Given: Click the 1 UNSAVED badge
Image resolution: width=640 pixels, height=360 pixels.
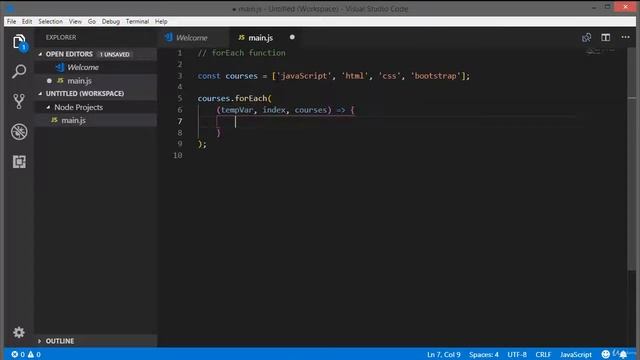Looking at the screenshot, I should [x=115, y=54].
